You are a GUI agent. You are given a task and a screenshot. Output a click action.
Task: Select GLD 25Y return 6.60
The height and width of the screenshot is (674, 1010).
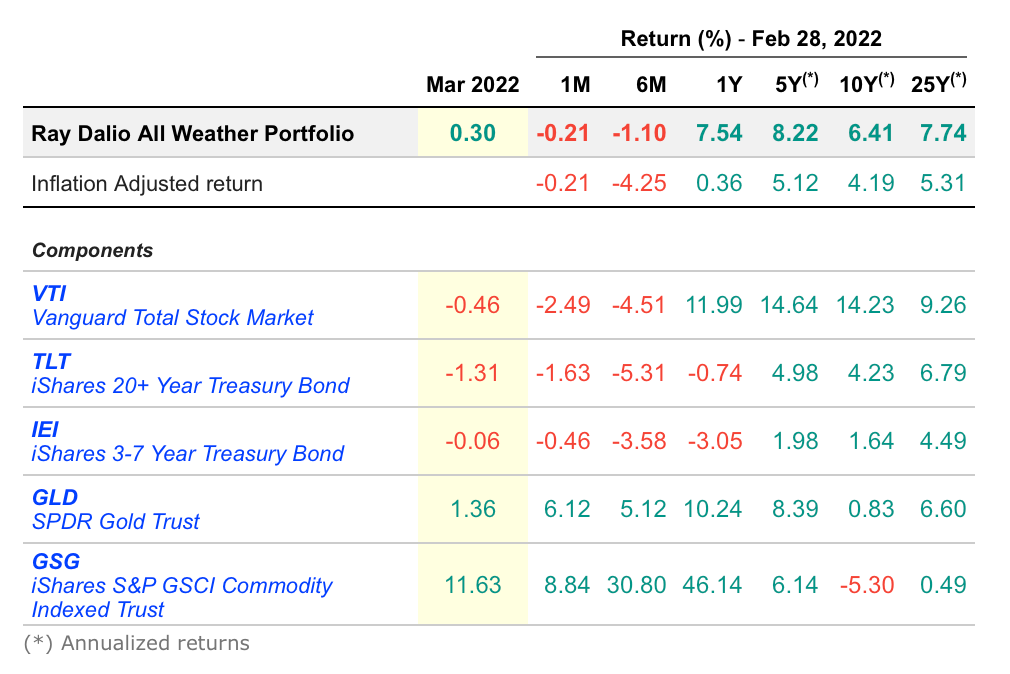tap(943, 509)
